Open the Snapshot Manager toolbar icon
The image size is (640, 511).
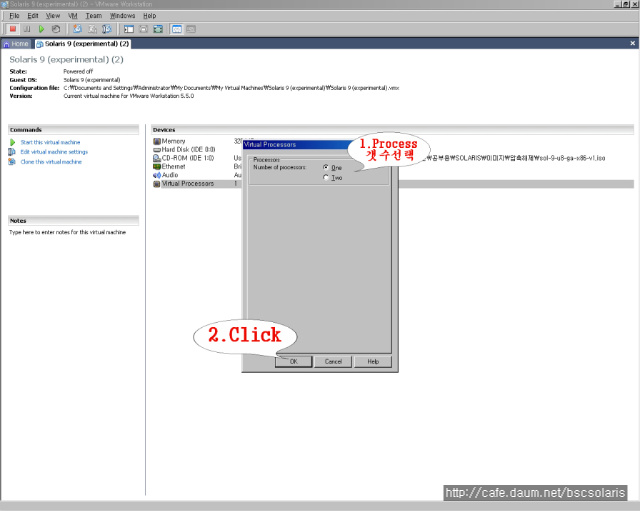pyautogui.click(x=107, y=29)
